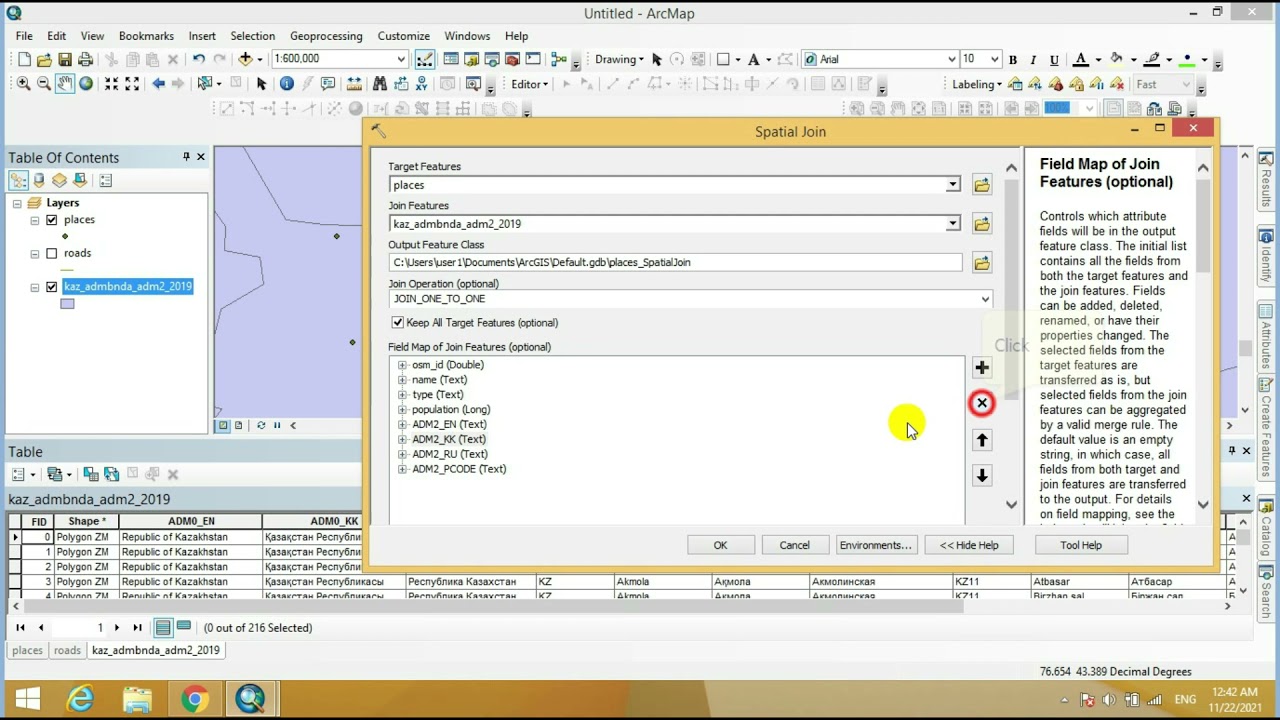Move field down with arrow icon

982,476
